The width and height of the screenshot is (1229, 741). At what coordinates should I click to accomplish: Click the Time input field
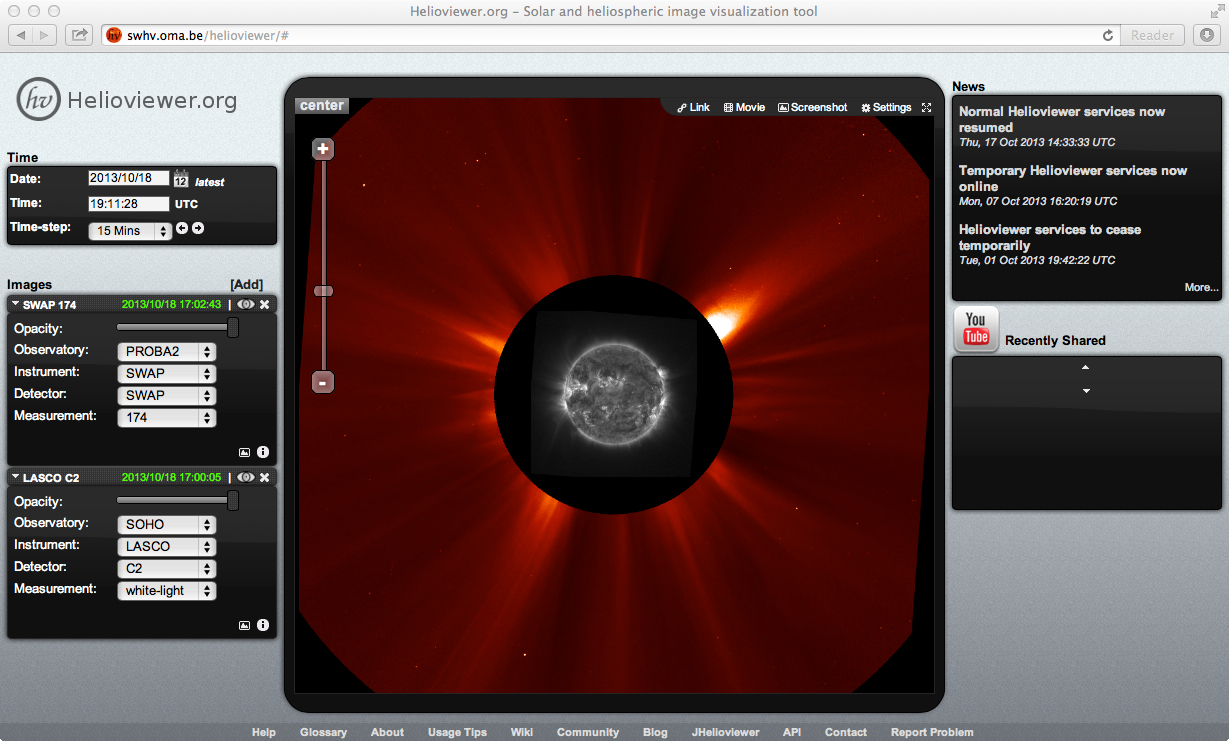coord(129,204)
